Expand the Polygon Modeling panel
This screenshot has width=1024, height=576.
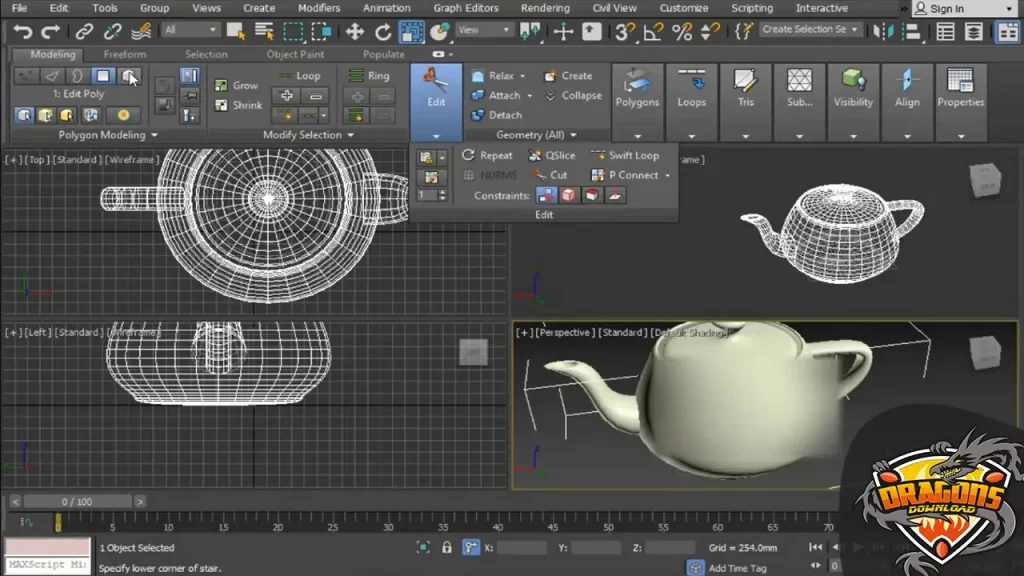[x=108, y=135]
